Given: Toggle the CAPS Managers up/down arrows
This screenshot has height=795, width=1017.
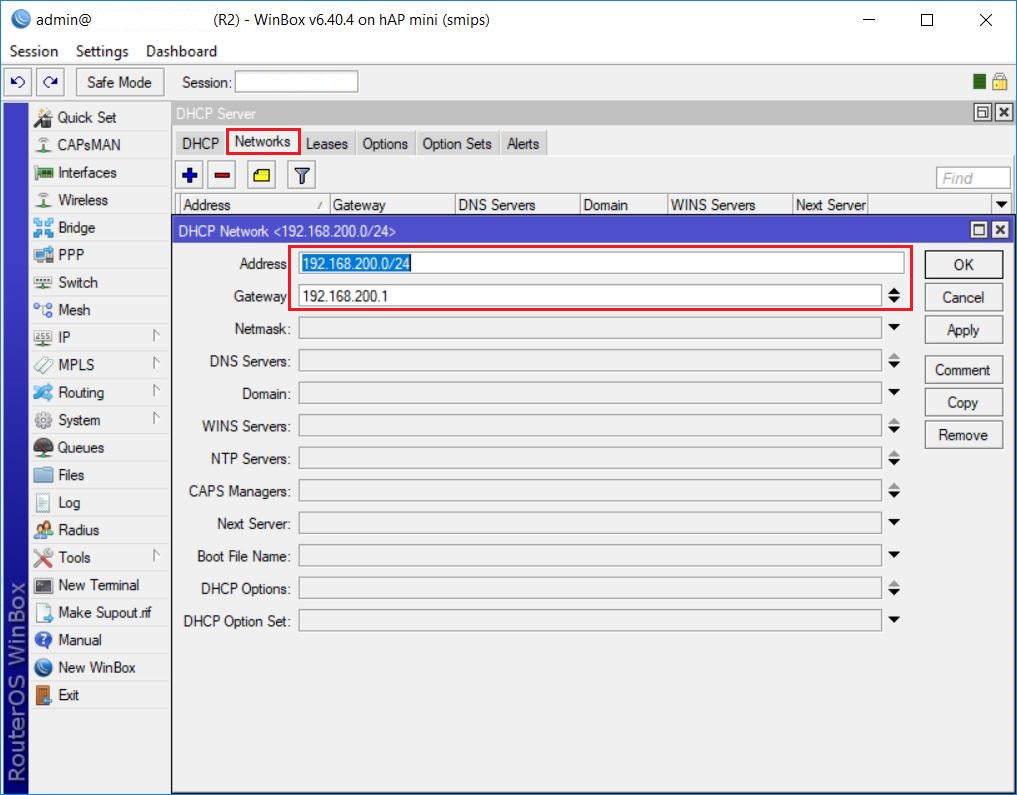Looking at the screenshot, I should click(894, 491).
